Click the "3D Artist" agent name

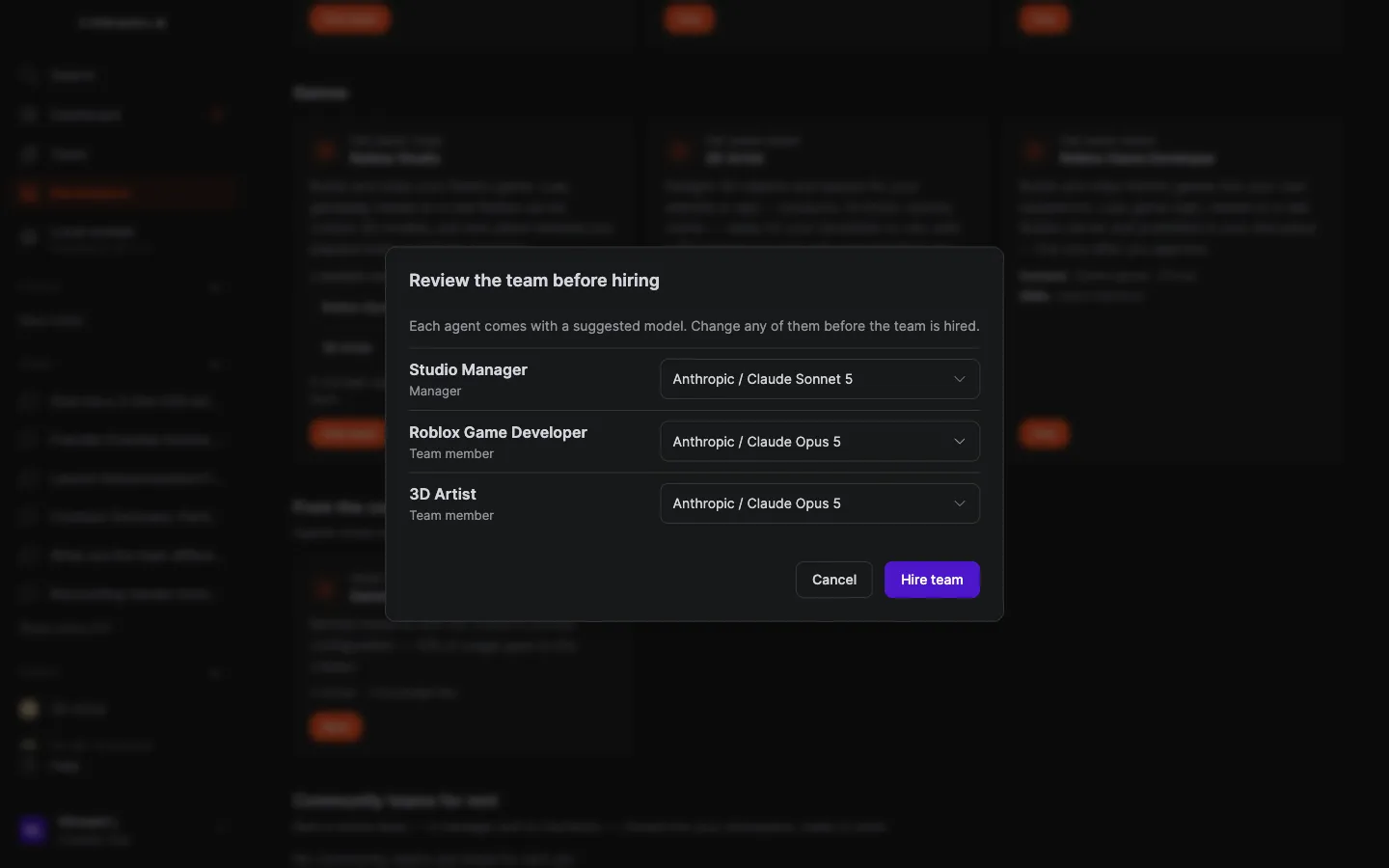[x=443, y=494]
